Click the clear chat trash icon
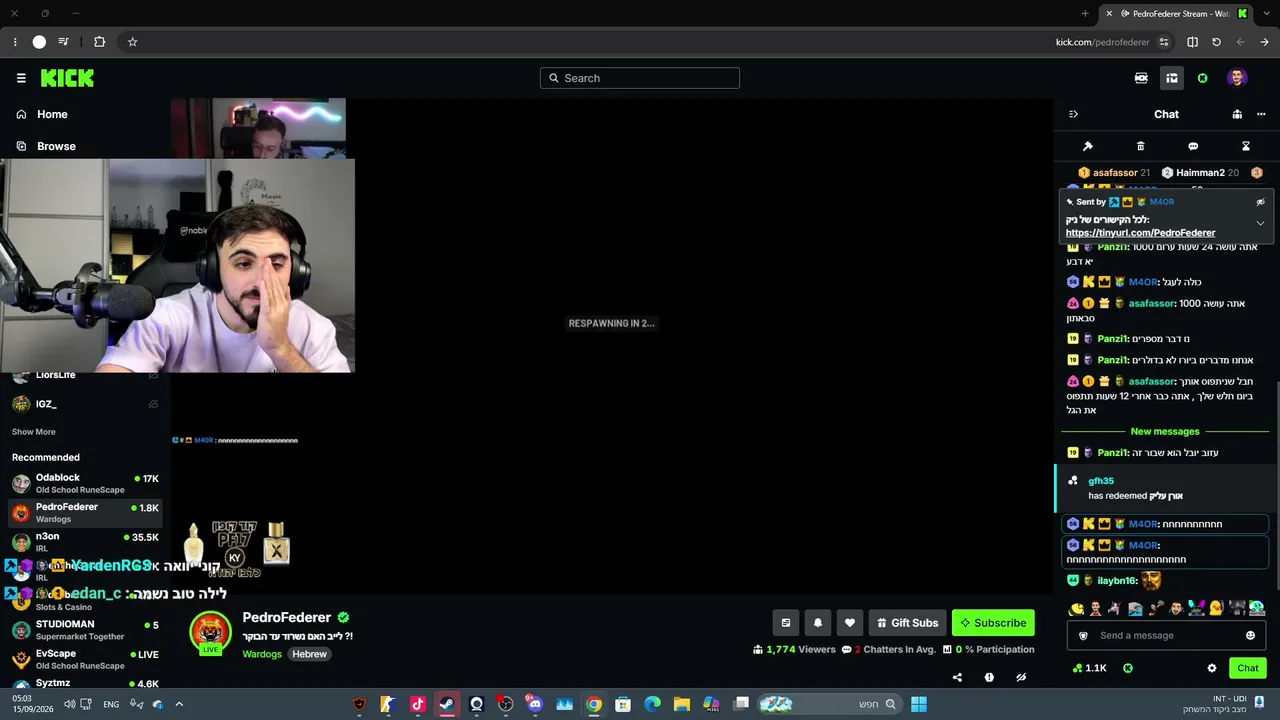1280x720 pixels. pos(1141,146)
